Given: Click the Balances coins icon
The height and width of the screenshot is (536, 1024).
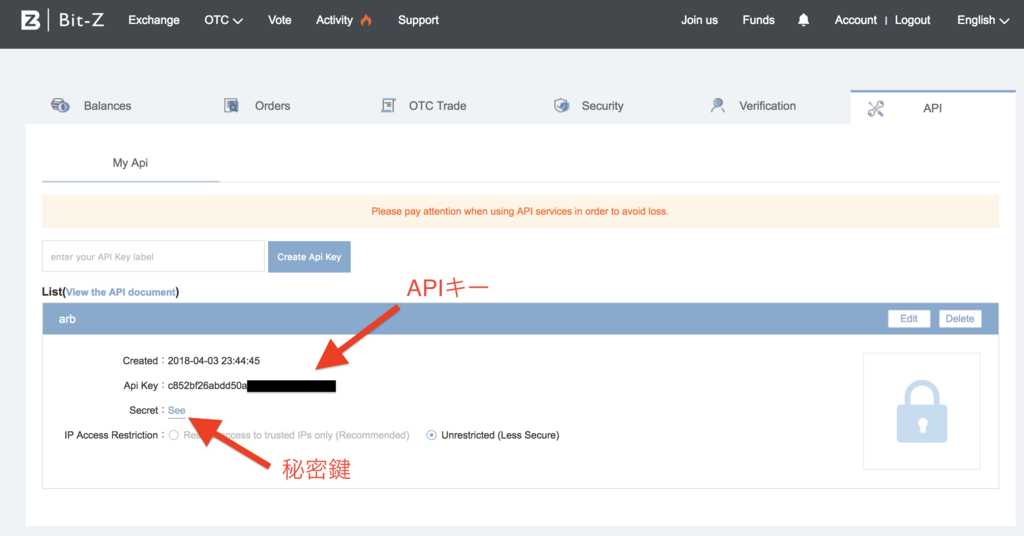Looking at the screenshot, I should point(60,105).
